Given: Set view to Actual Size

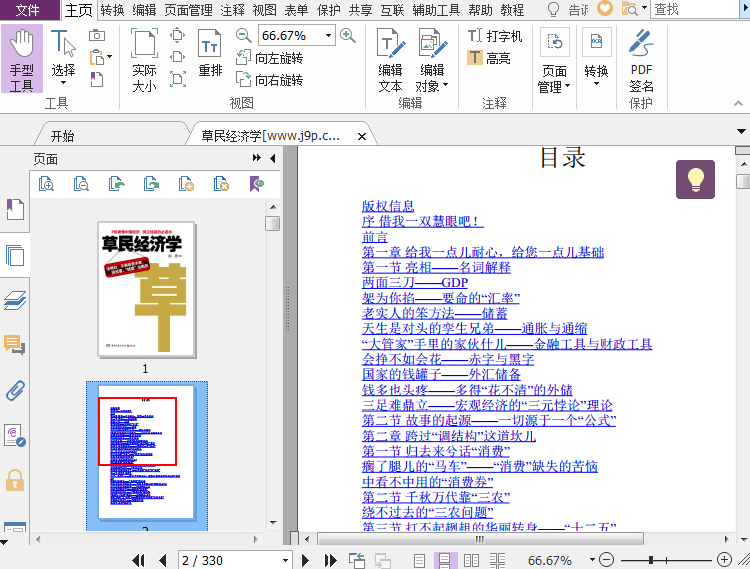Looking at the screenshot, I should click(x=144, y=60).
